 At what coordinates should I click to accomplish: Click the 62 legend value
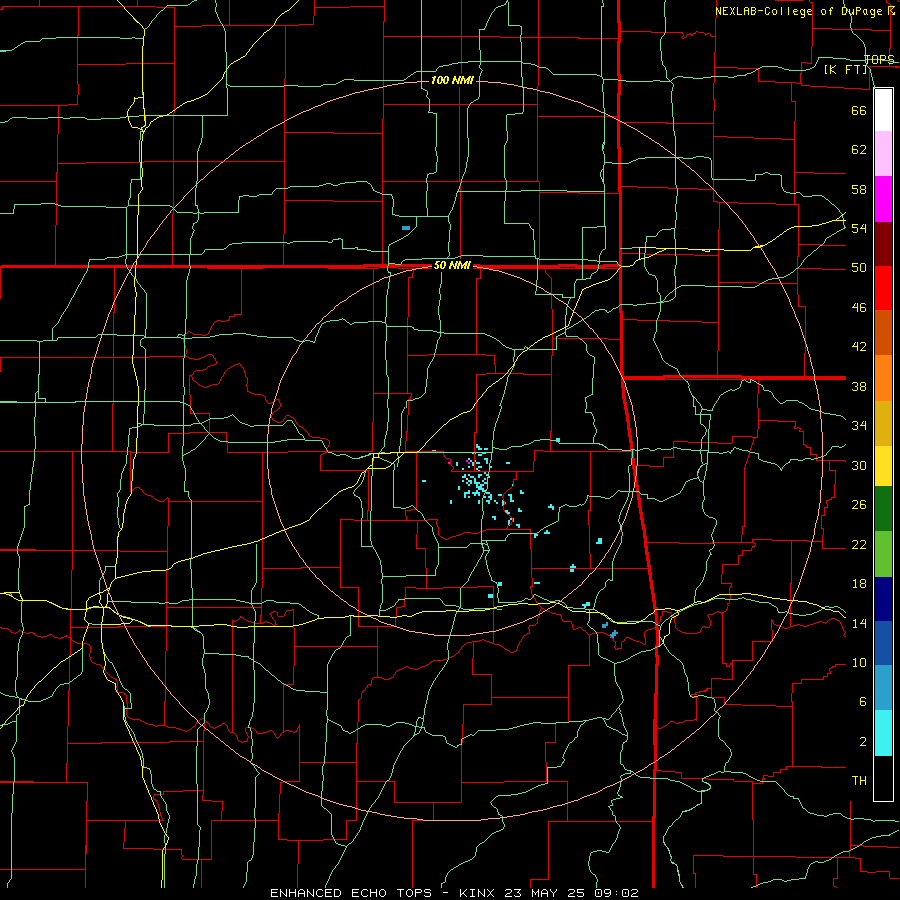pyautogui.click(x=859, y=150)
